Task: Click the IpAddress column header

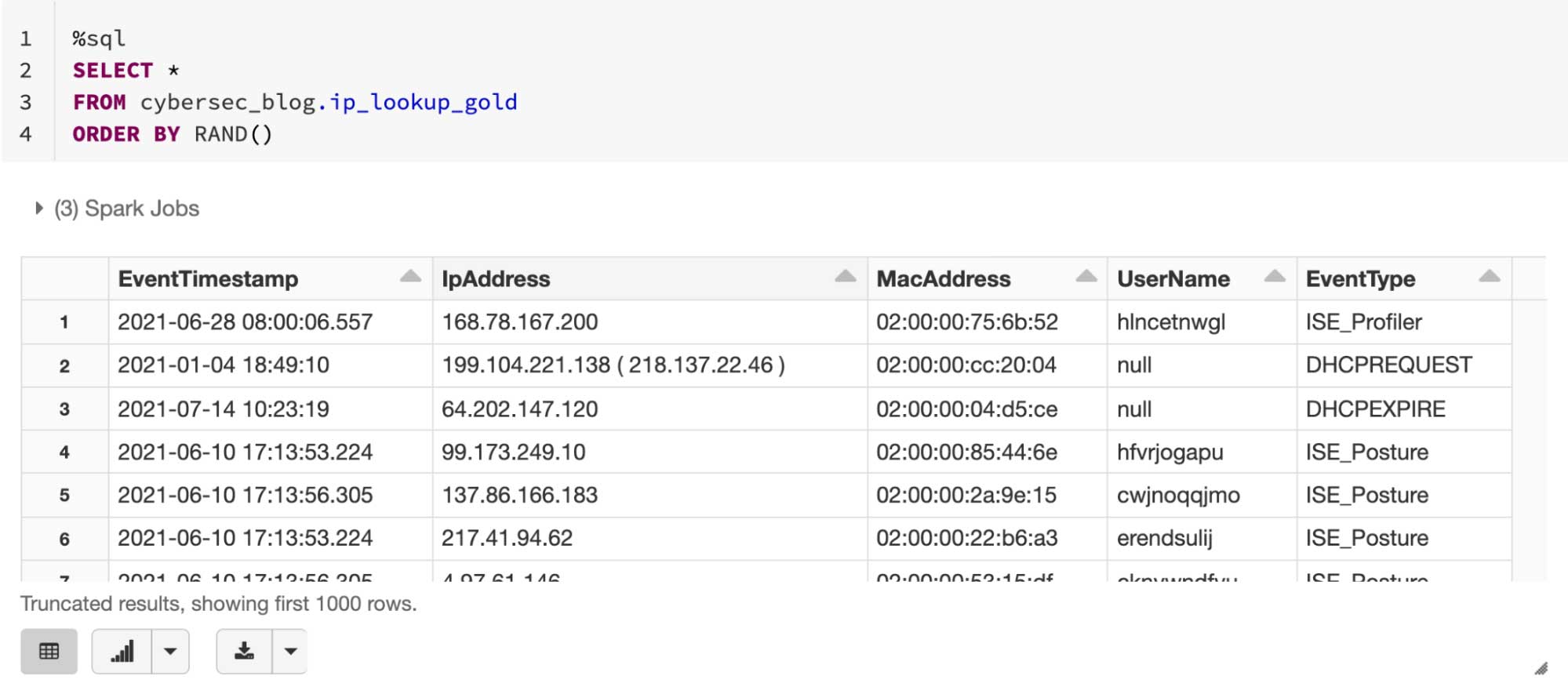Action: [496, 279]
